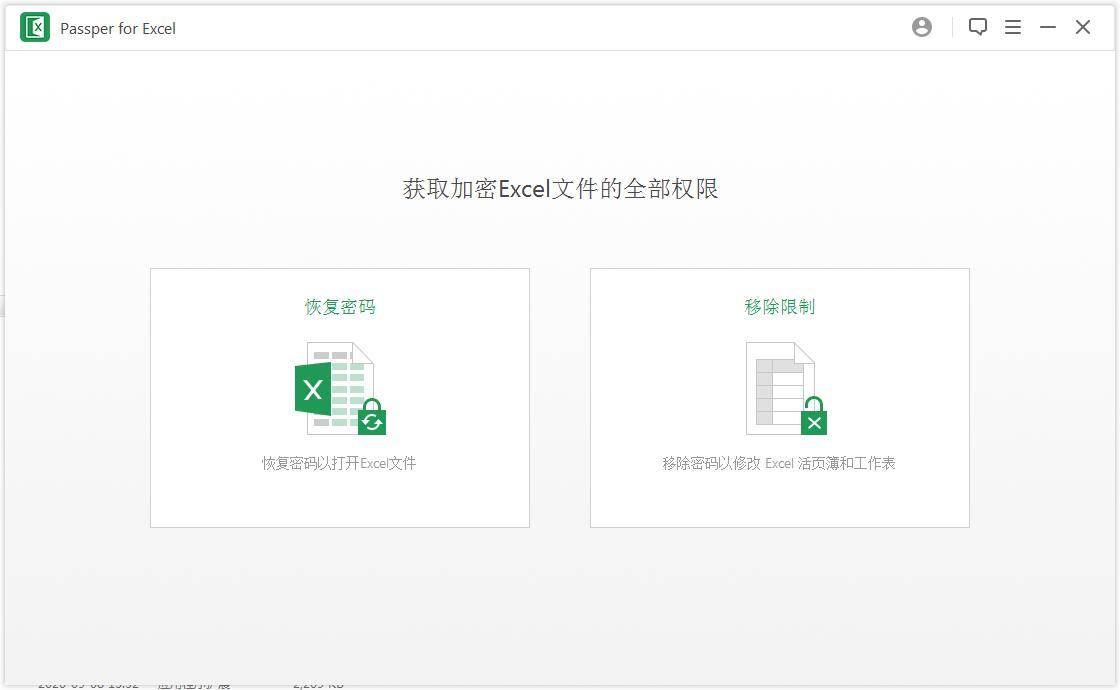Screen dimensions: 1120x690
Task: Click the Passper for Excel title text
Action: pos(118,29)
